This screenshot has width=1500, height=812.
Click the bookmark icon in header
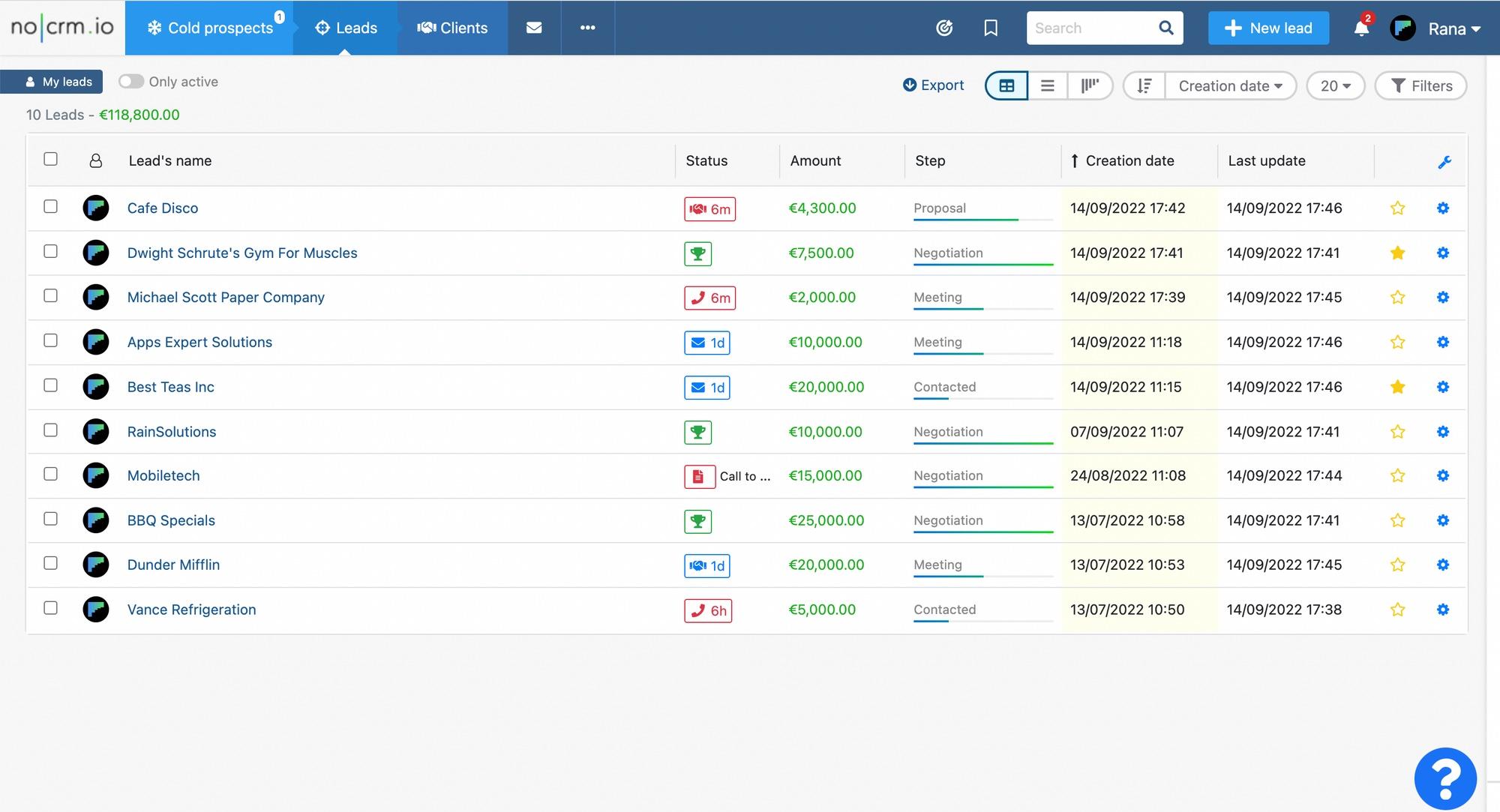click(989, 28)
